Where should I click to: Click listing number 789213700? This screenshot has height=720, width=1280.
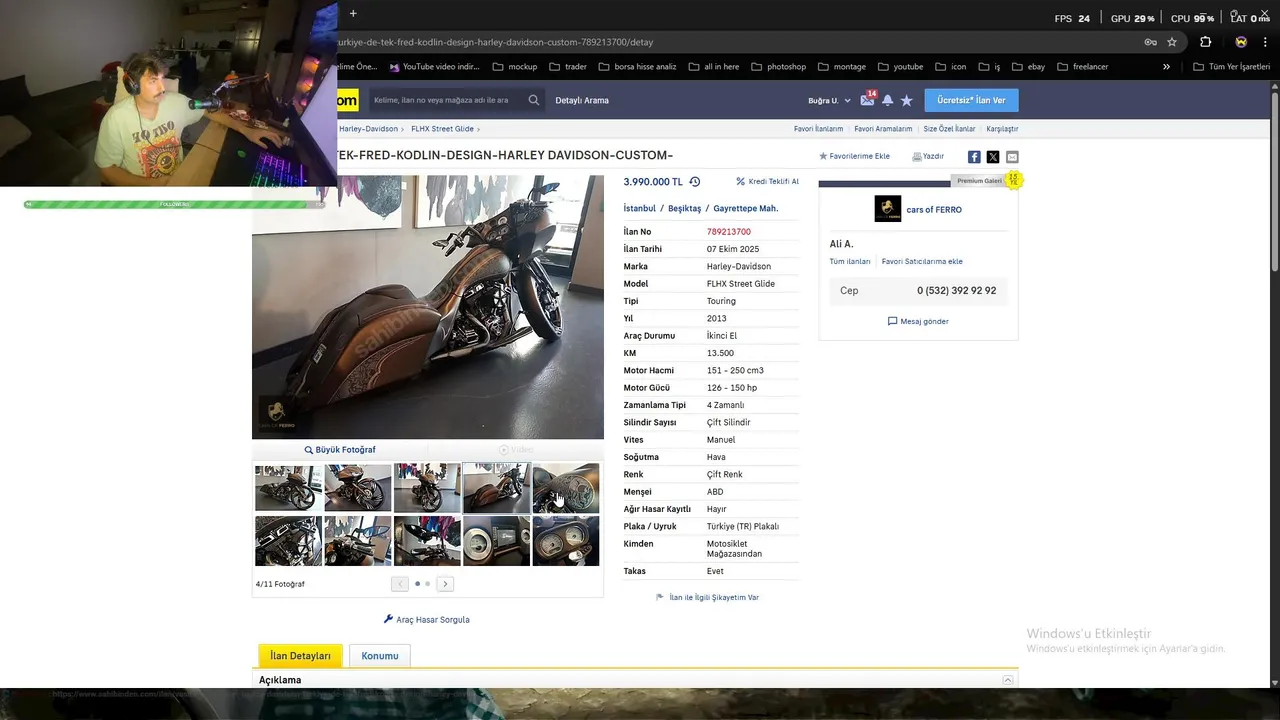coord(729,231)
